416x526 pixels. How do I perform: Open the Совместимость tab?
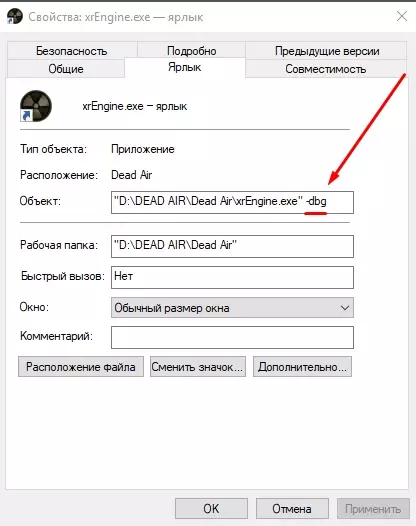click(x=325, y=69)
